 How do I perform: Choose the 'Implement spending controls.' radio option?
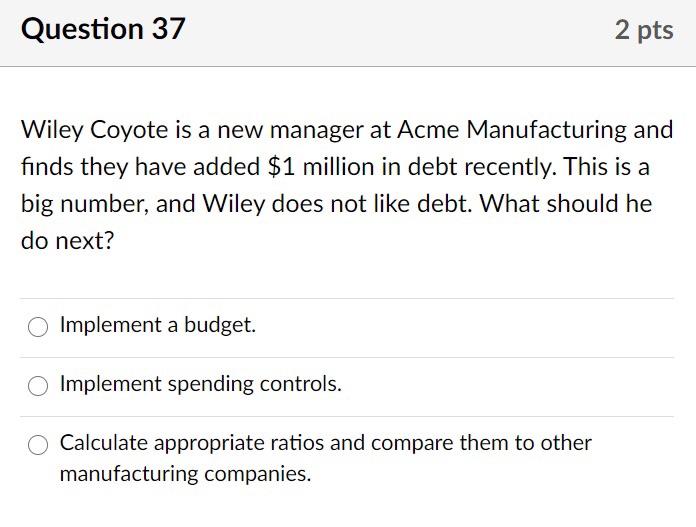coord(38,386)
